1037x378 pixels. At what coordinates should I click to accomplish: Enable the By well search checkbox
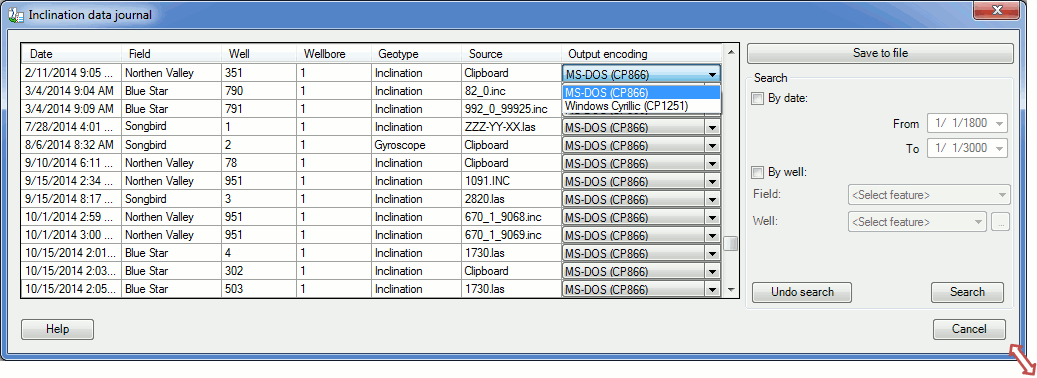click(758, 173)
